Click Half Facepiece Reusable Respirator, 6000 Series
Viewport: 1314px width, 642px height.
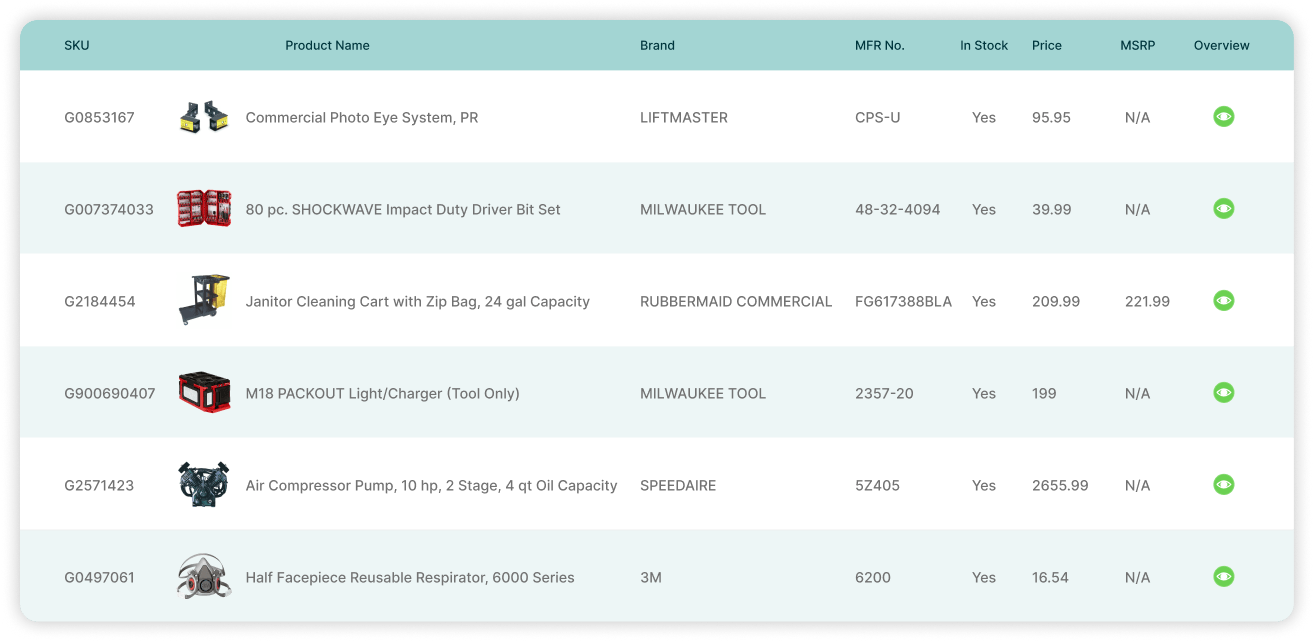point(410,577)
